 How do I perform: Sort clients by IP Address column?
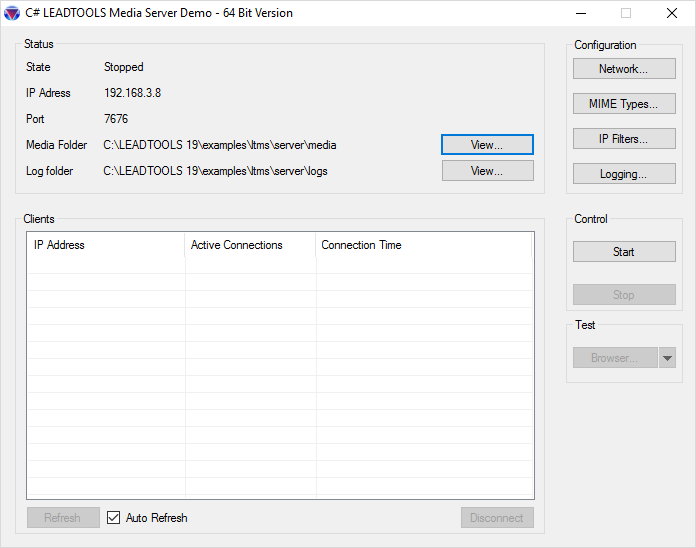click(106, 245)
